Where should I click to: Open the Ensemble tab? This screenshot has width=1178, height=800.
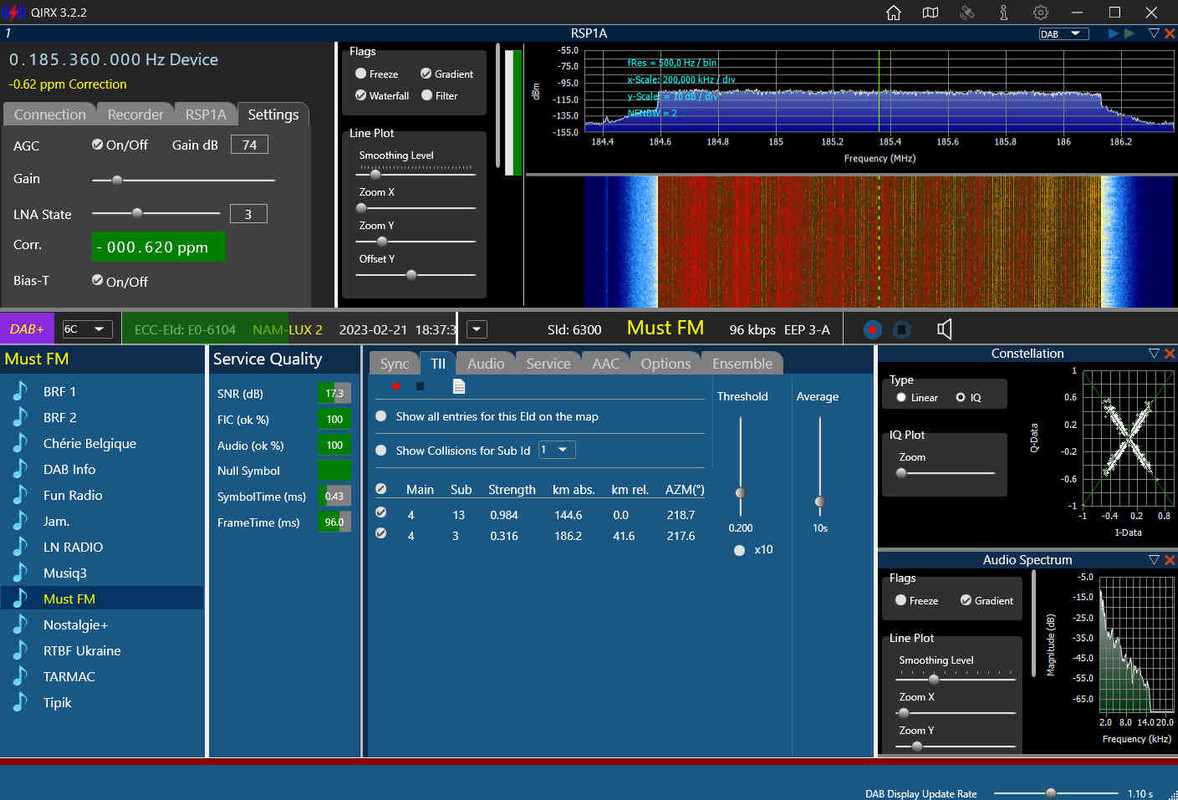coord(742,364)
